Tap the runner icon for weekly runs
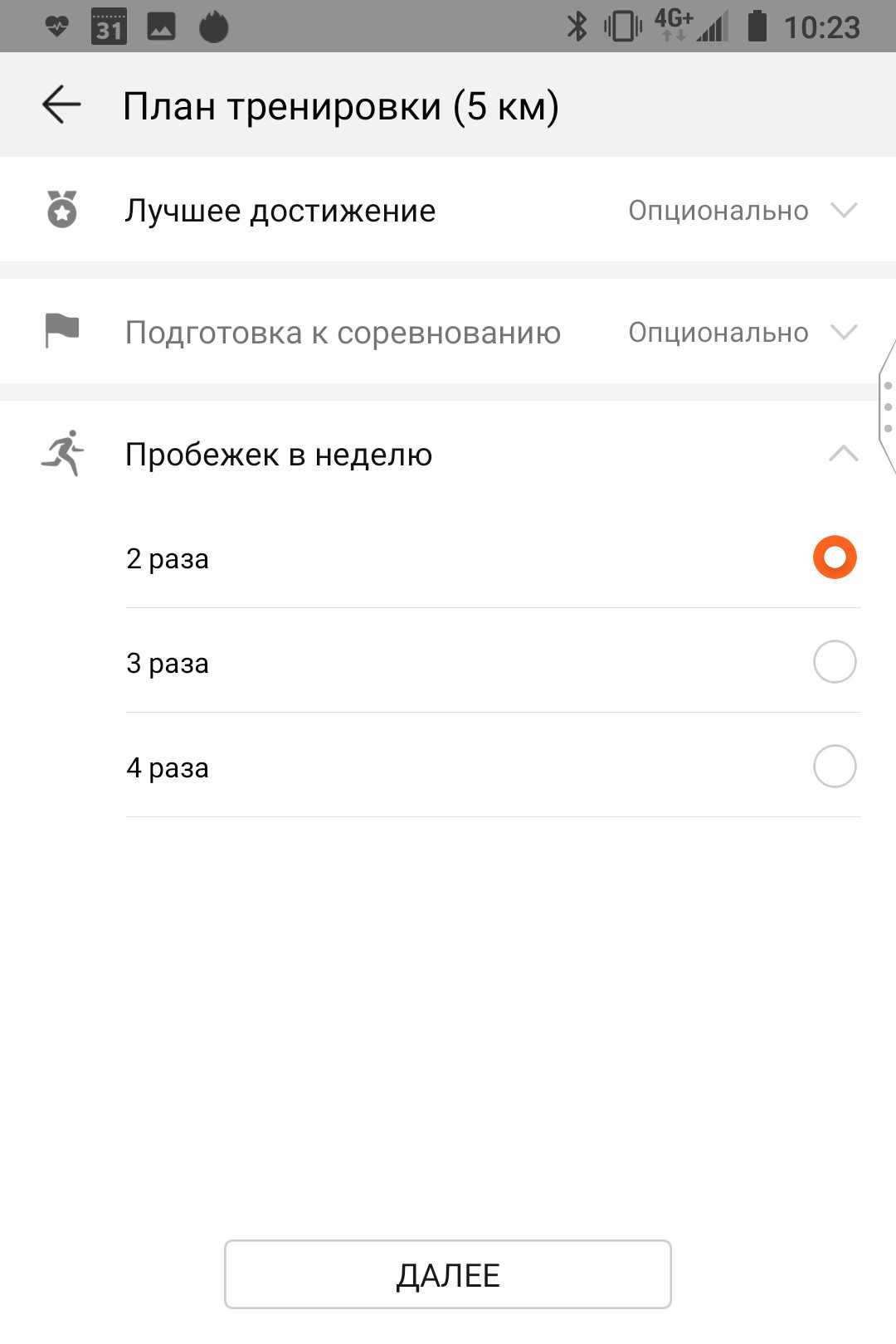The image size is (896, 1344). point(63,453)
